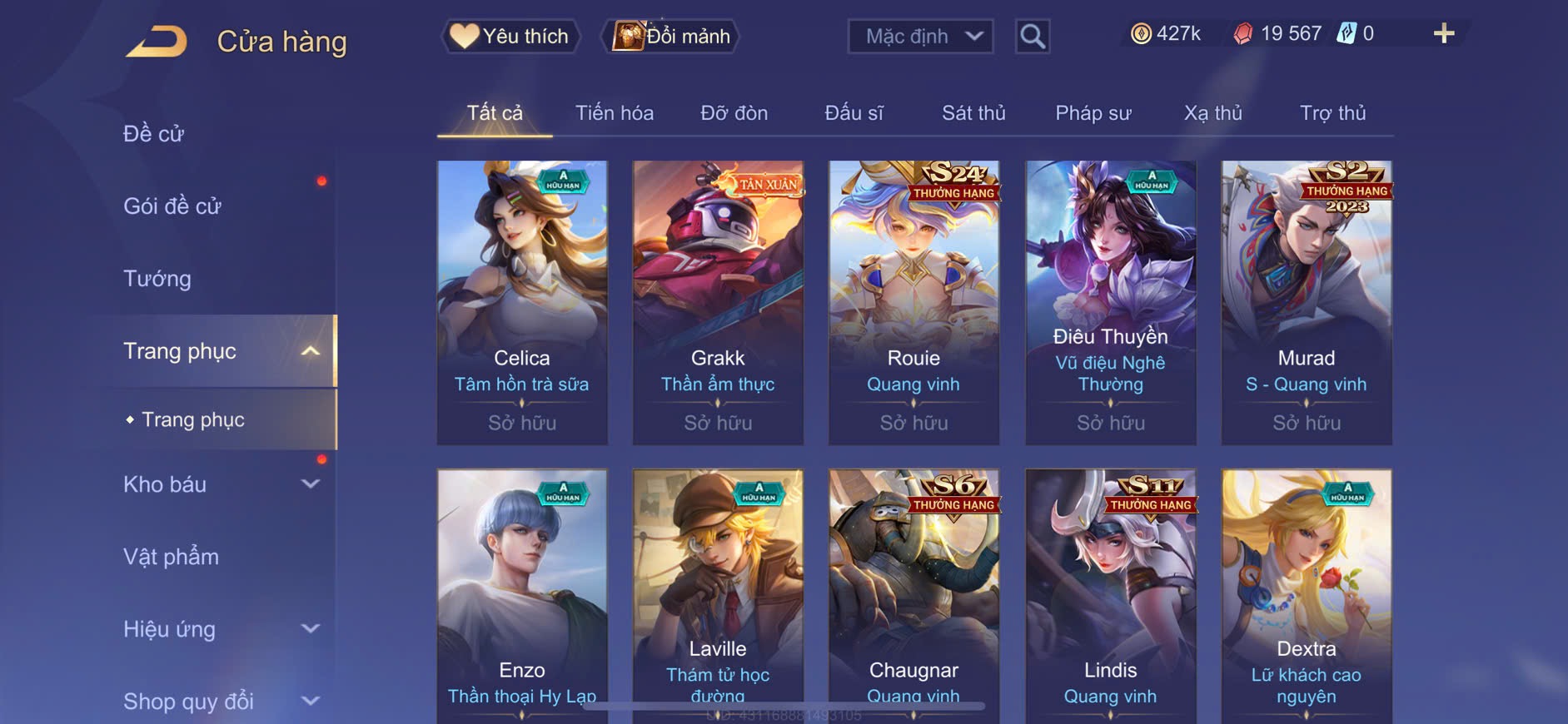Screen dimensions: 1568x724
Task: Select the Celica Tâm hồn trà sữa skin card
Action: 522,303
